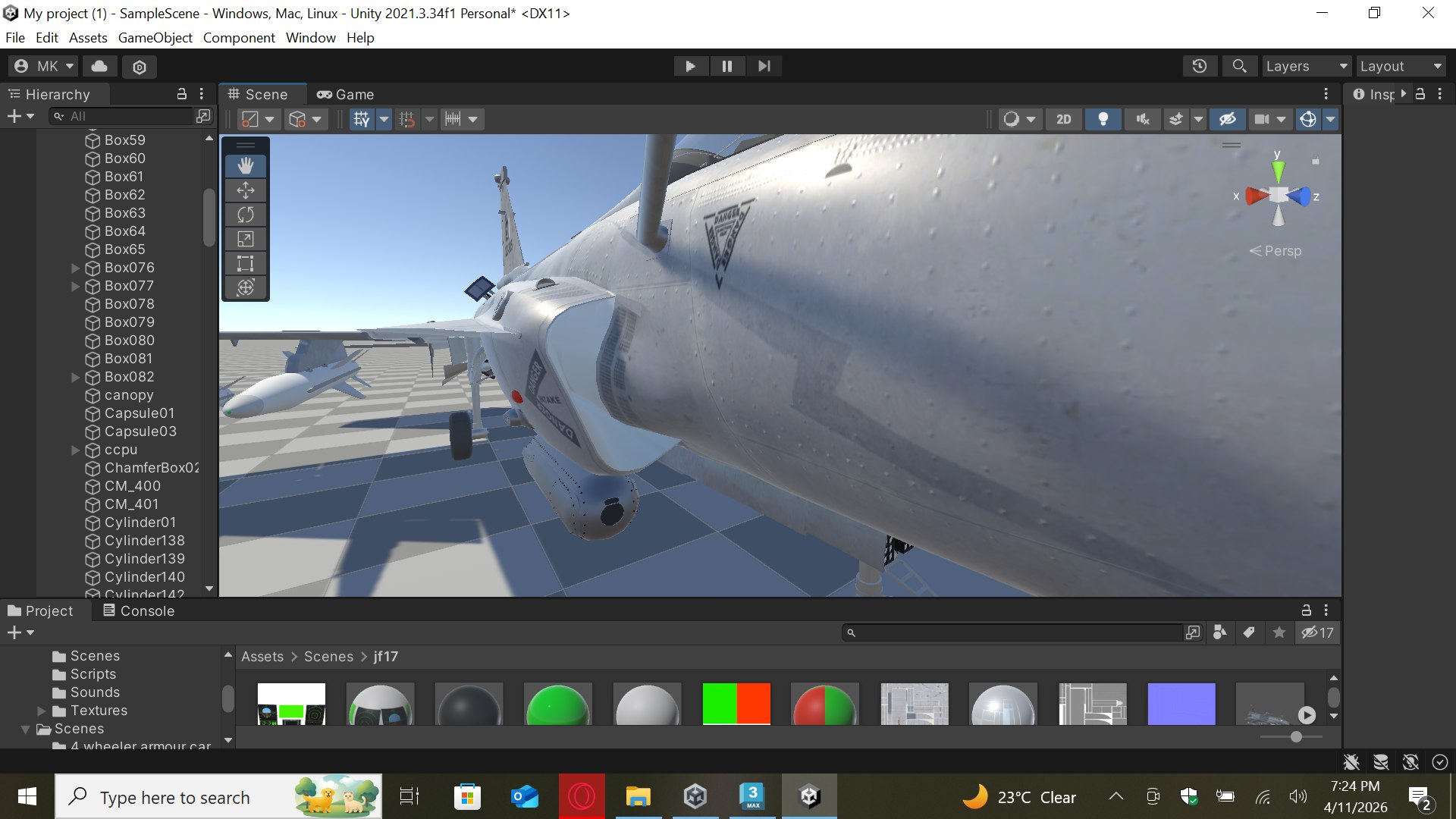
Task: Expand ccpu object in Hierarchy
Action: point(75,450)
